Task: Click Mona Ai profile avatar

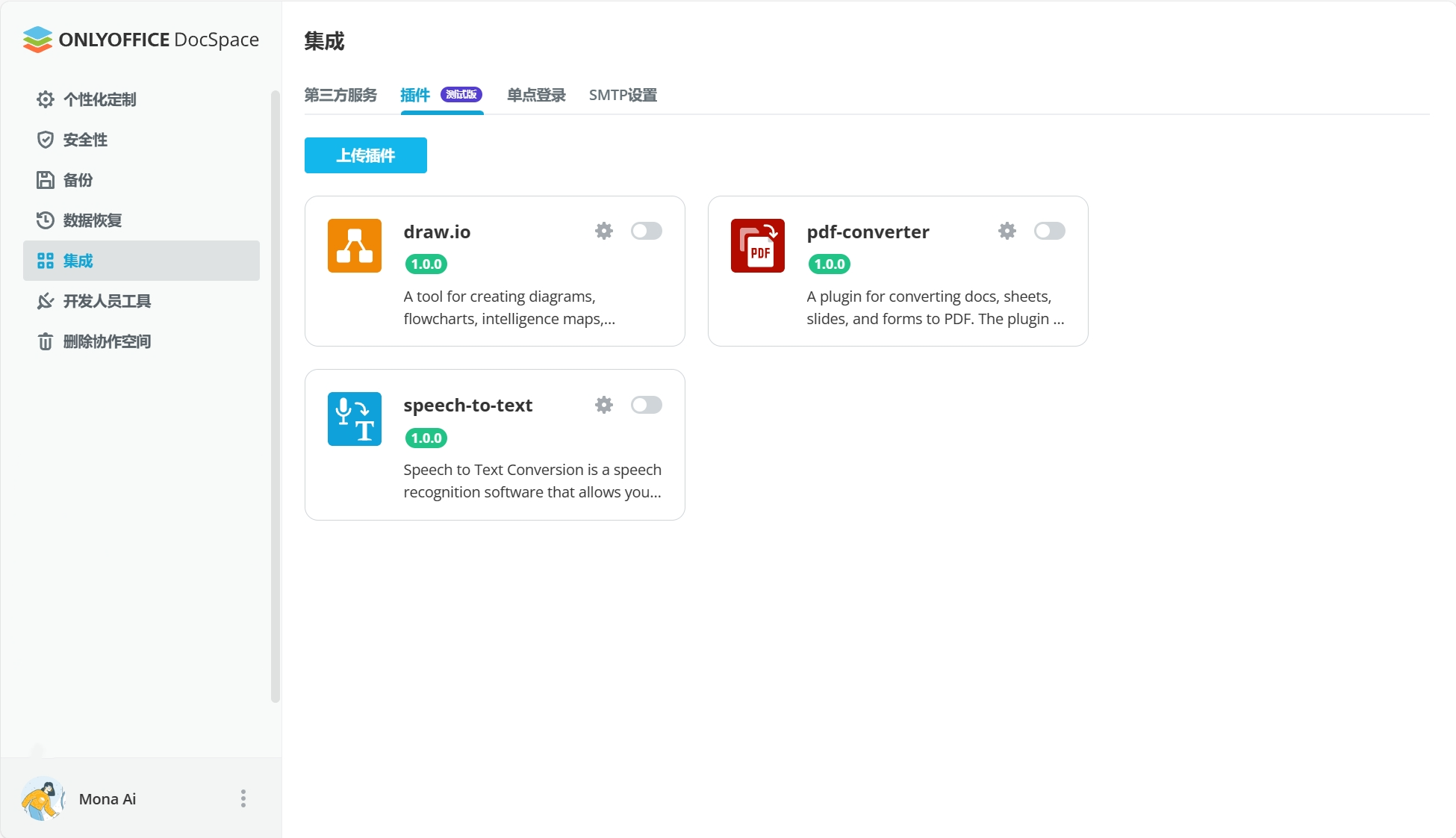Action: tap(43, 799)
